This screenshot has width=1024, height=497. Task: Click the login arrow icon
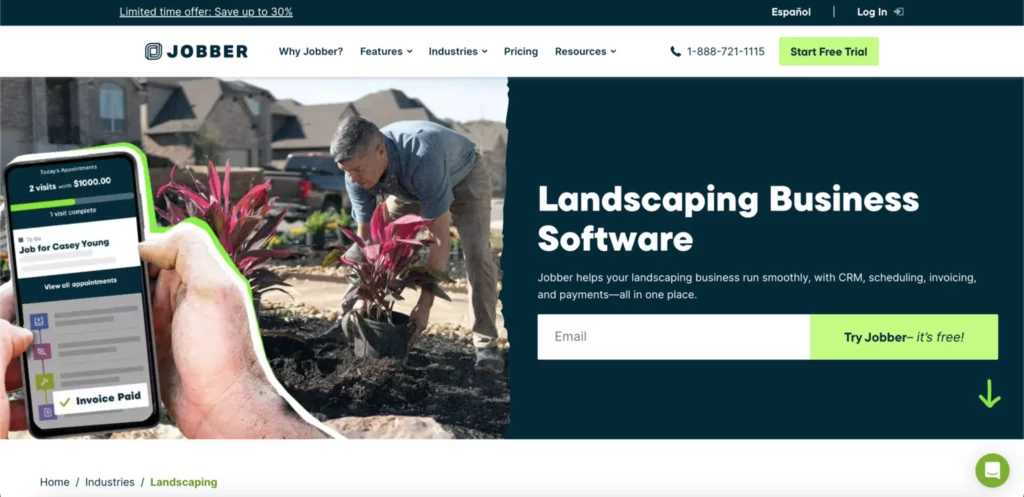pos(899,12)
